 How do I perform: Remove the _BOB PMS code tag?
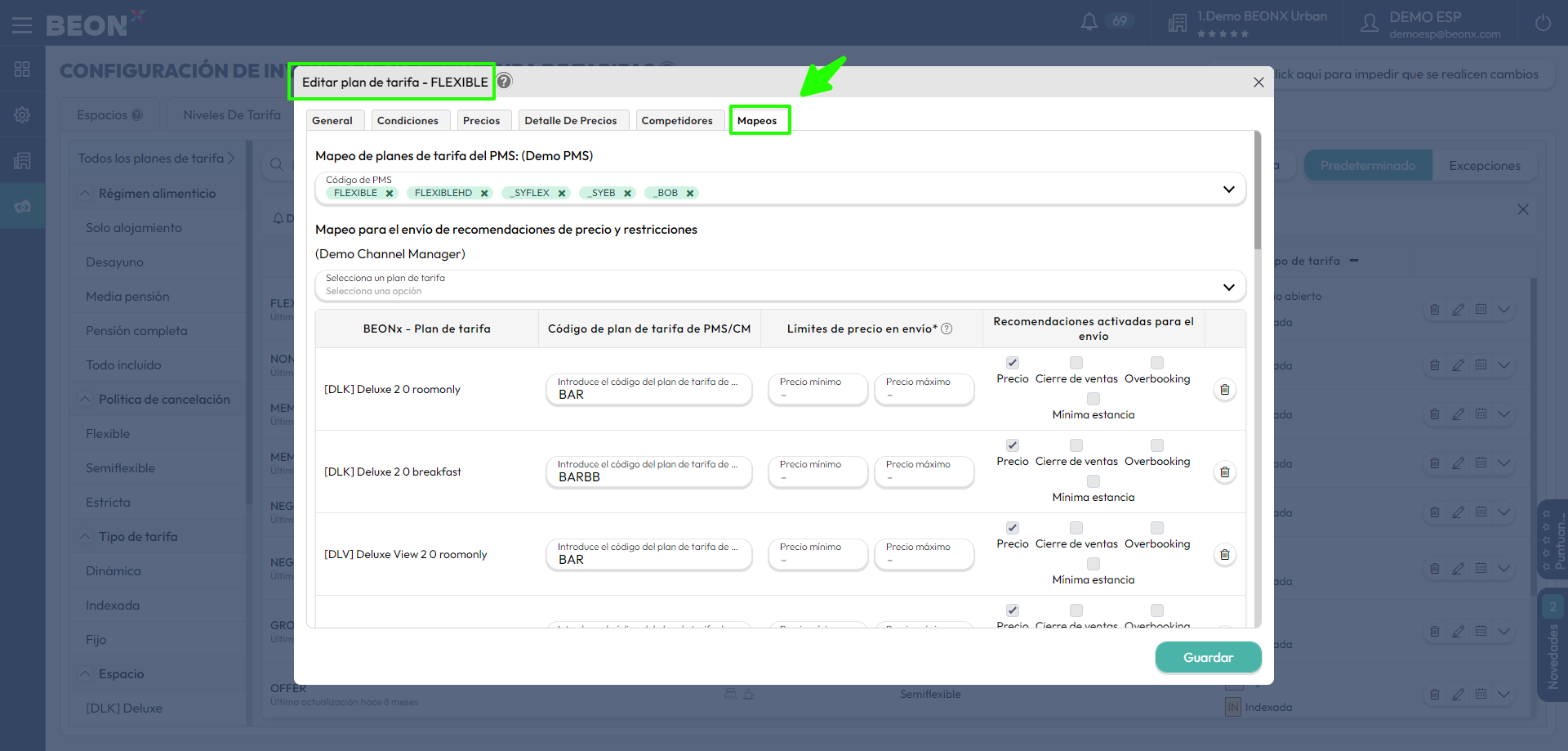pyautogui.click(x=690, y=194)
